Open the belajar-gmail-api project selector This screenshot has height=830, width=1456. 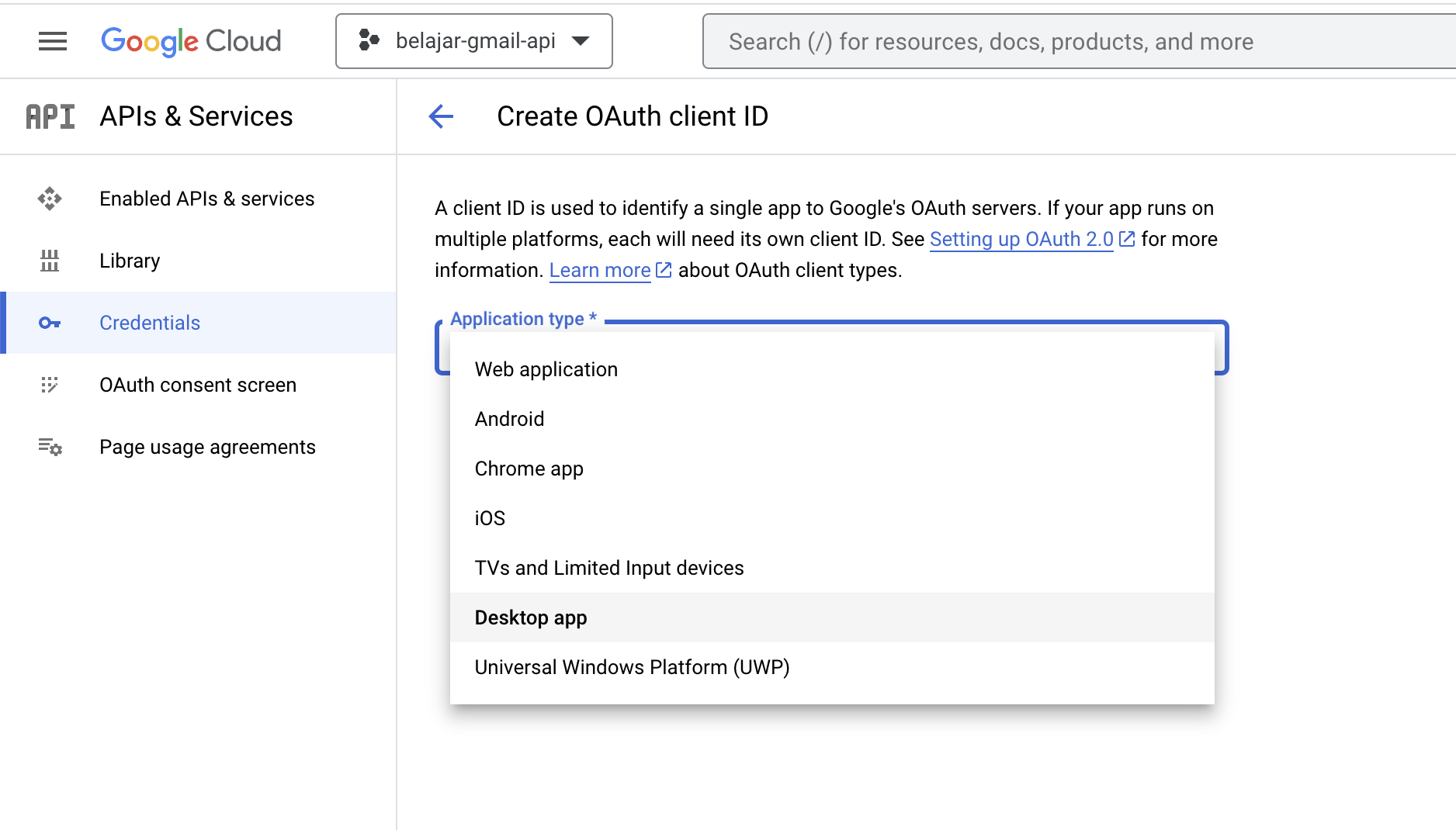click(474, 41)
